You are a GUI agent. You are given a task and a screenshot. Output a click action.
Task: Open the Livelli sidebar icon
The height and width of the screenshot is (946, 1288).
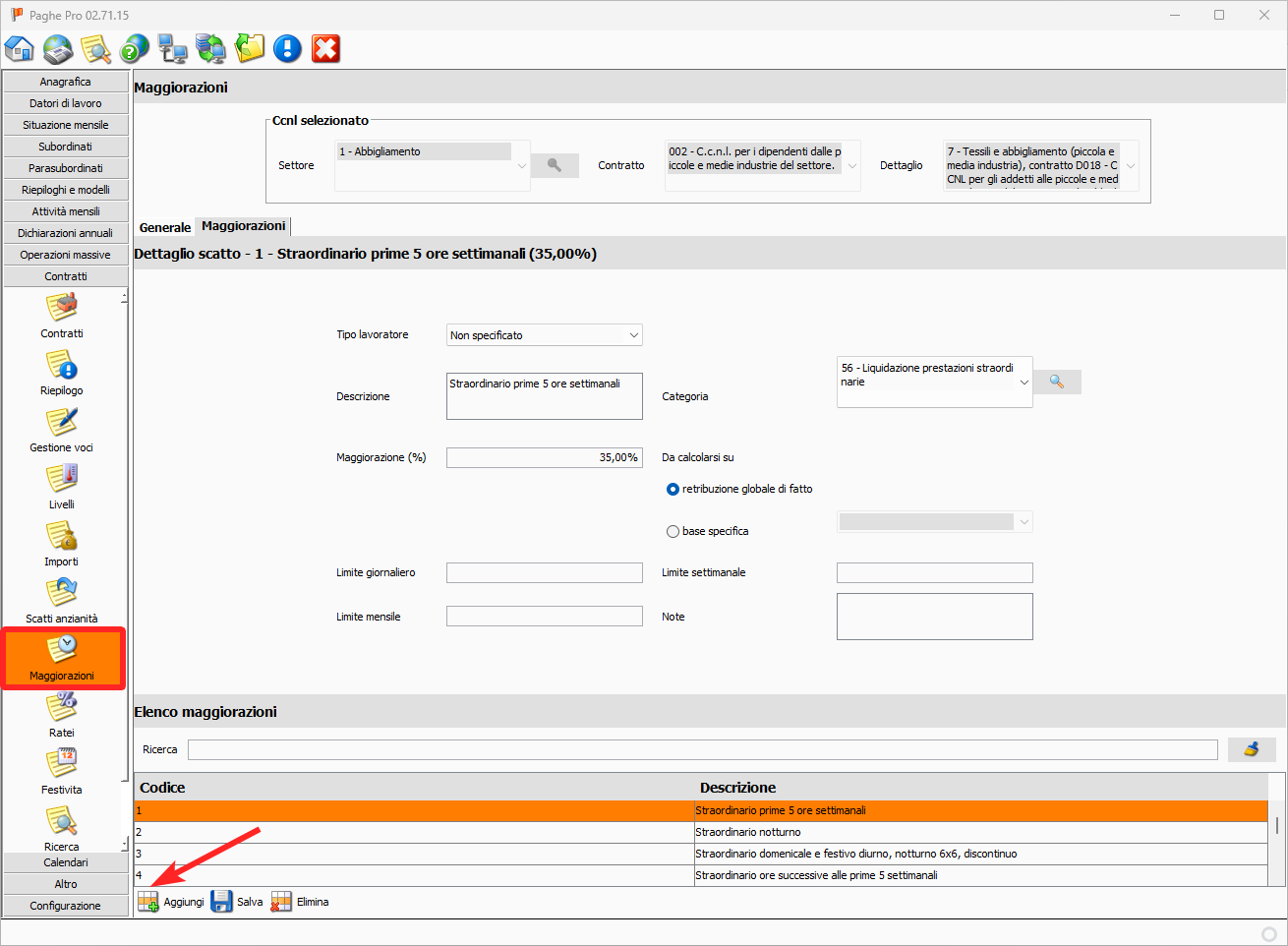click(x=62, y=486)
